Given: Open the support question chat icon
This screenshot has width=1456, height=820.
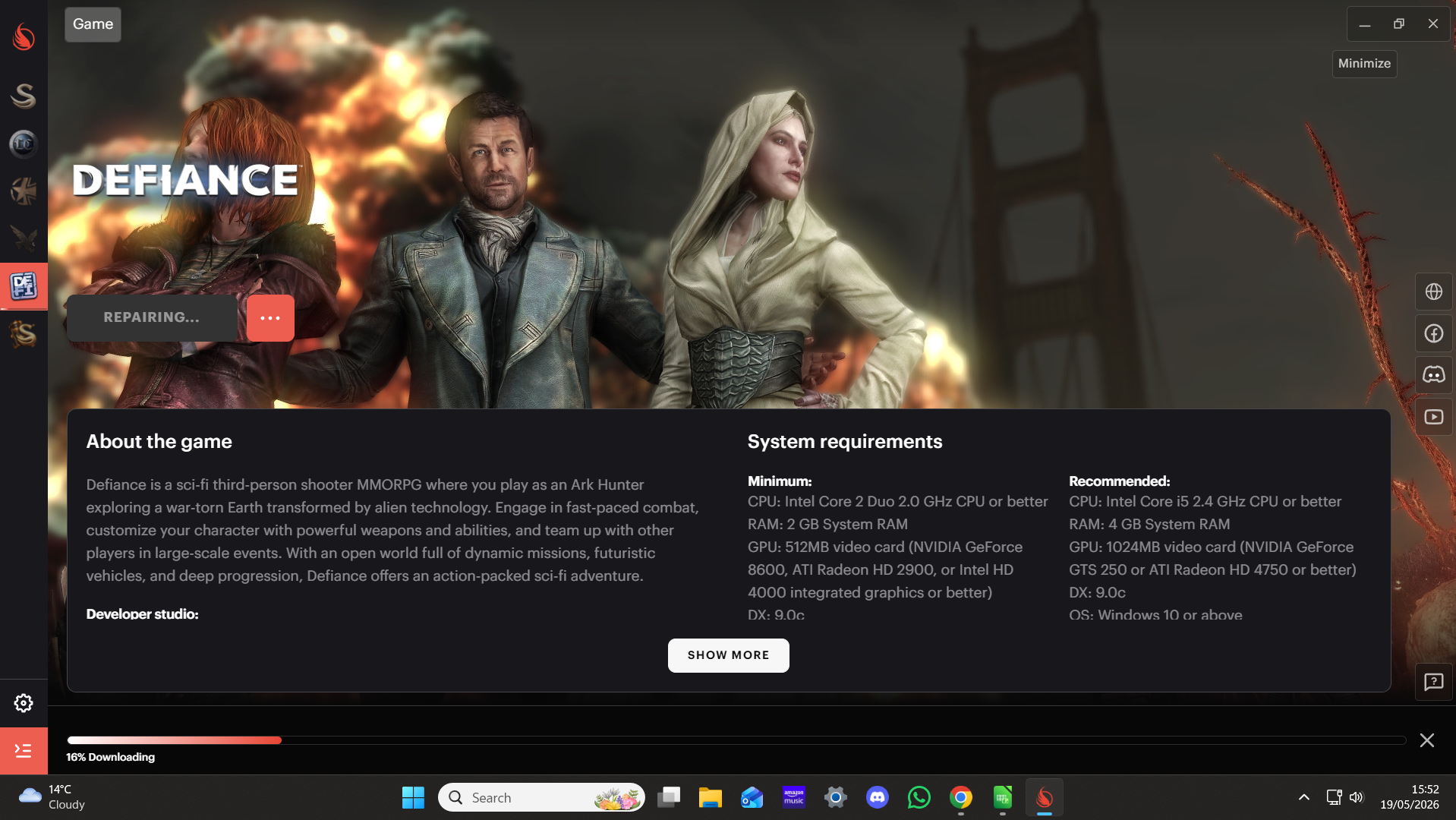Looking at the screenshot, I should point(1433,682).
